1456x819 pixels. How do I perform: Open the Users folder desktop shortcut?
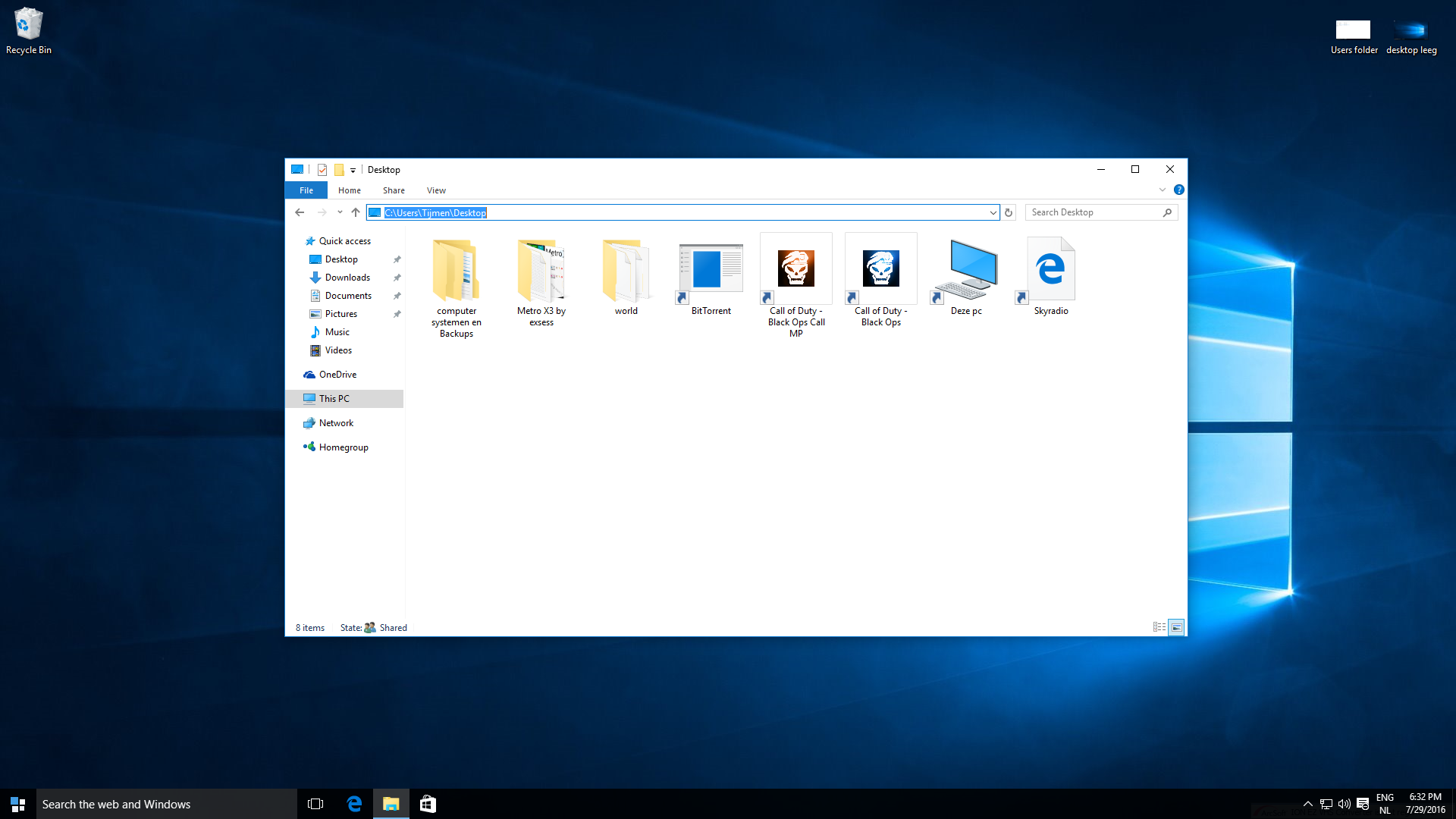(1354, 36)
